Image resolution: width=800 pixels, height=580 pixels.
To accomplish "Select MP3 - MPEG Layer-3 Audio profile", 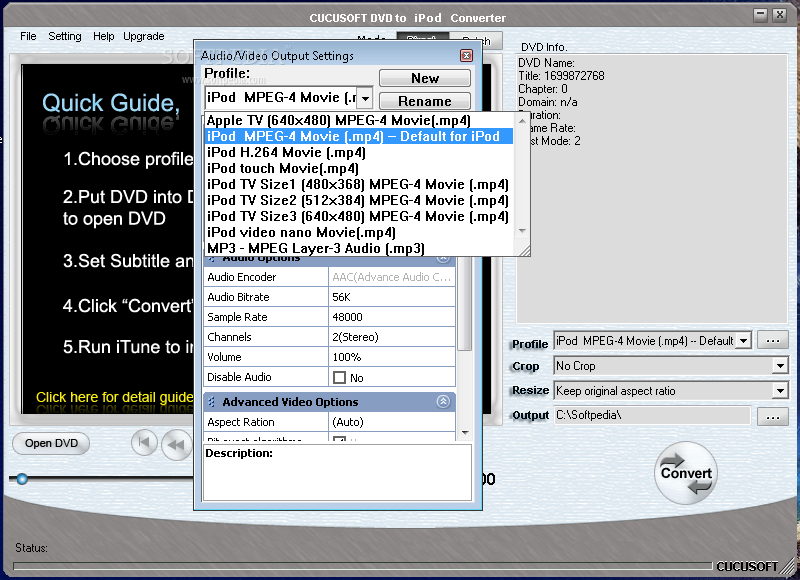I will click(359, 248).
